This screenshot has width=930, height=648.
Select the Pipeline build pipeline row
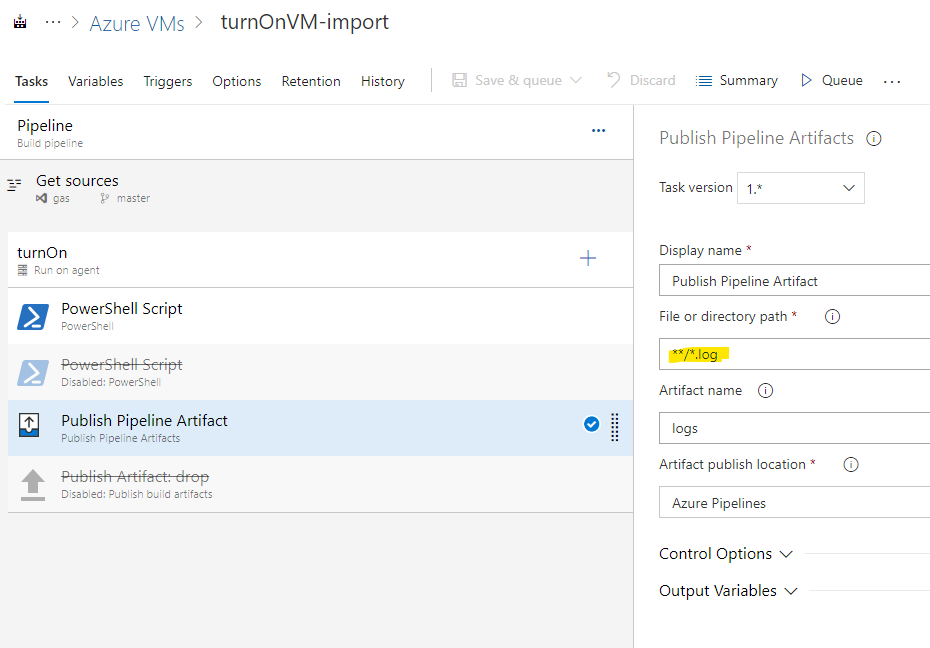[317, 133]
